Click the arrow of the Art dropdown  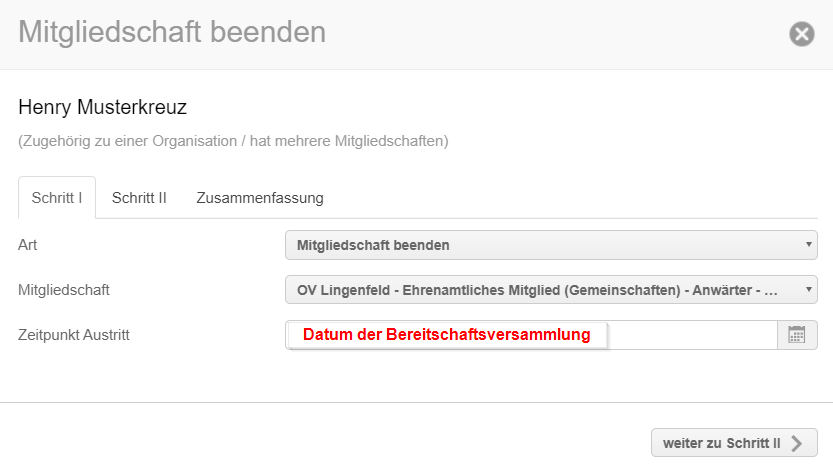[808, 245]
